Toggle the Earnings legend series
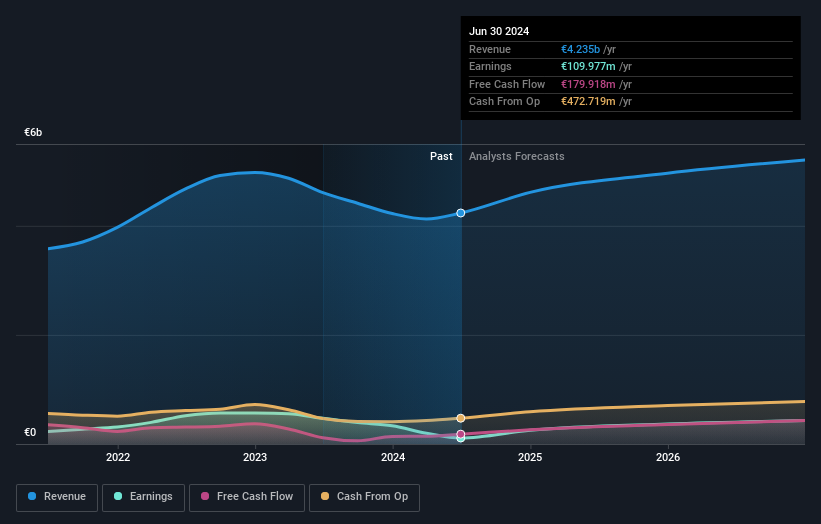Image resolution: width=821 pixels, height=524 pixels. click(x=143, y=497)
